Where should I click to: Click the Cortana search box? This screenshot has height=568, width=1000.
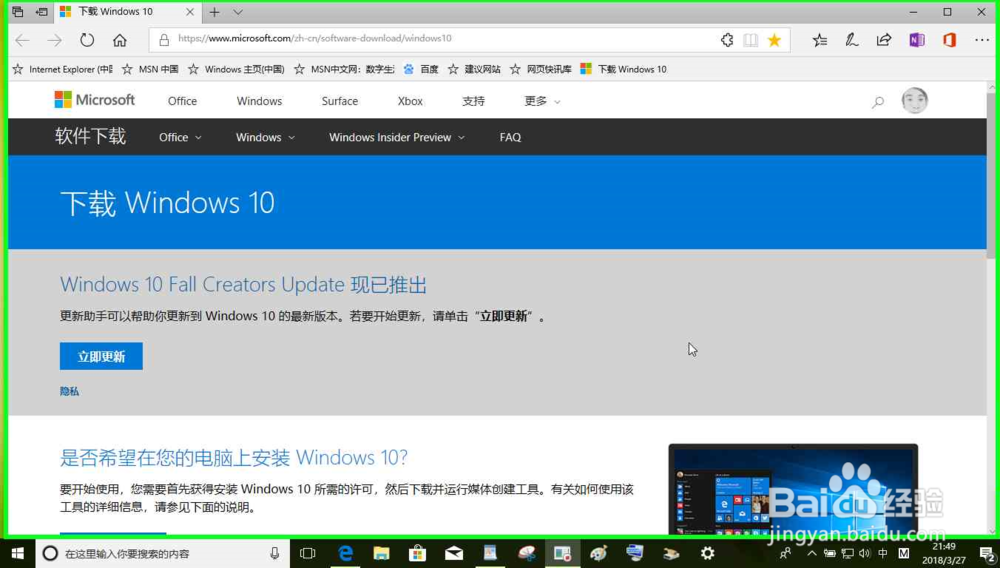pos(162,553)
